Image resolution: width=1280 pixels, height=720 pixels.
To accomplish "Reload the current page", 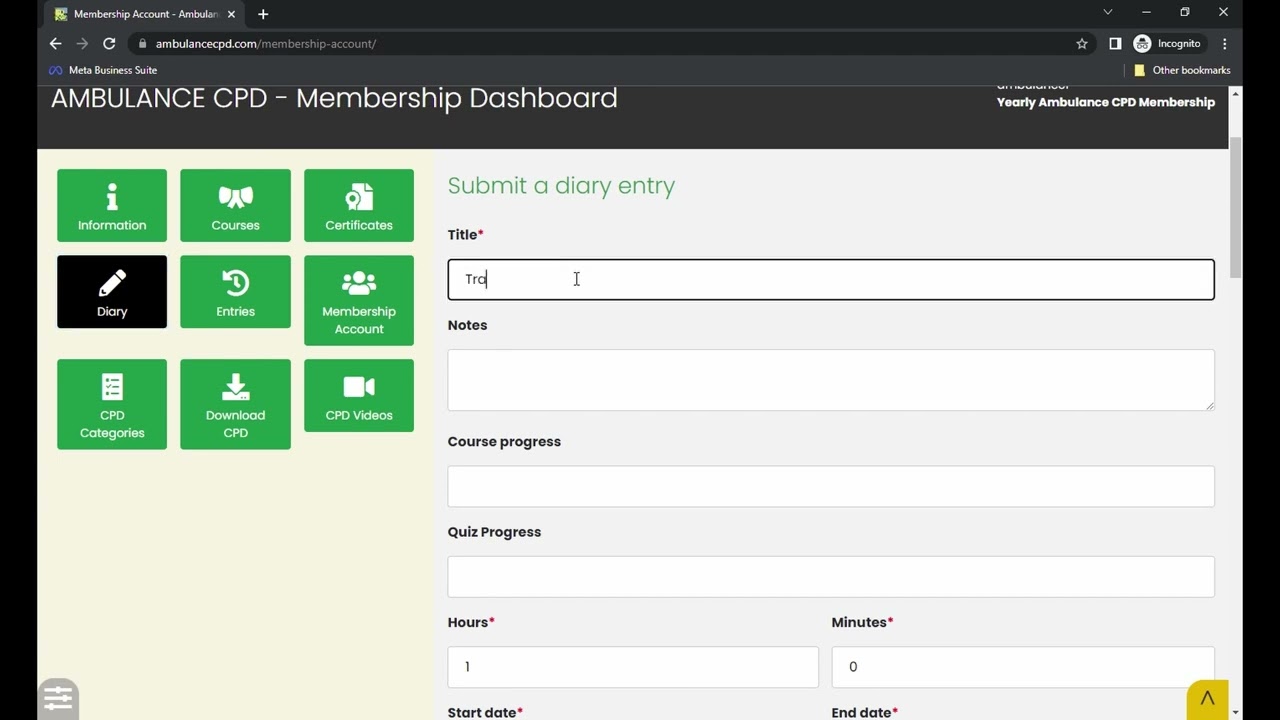I will pos(109,44).
